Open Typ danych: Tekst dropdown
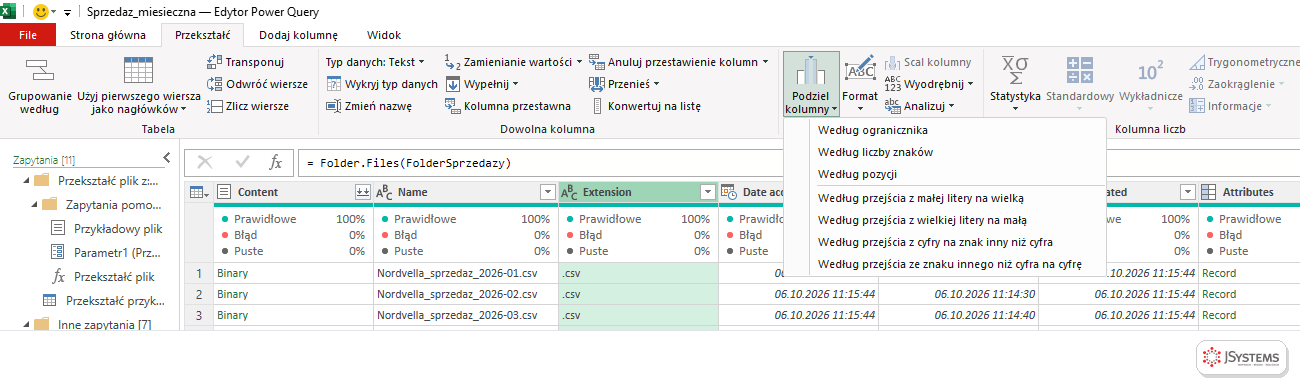This screenshot has width=1300, height=384. [x=375, y=62]
